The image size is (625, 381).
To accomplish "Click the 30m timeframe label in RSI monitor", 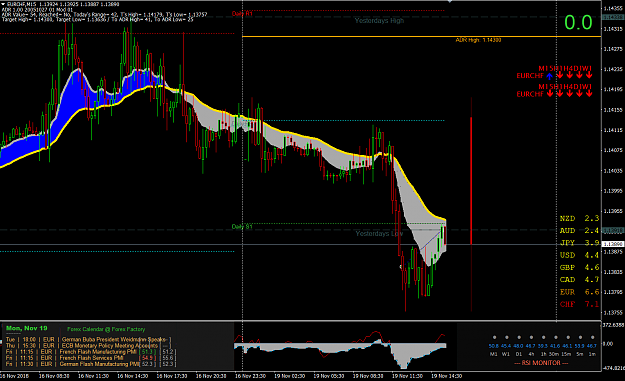I will pos(554,354).
